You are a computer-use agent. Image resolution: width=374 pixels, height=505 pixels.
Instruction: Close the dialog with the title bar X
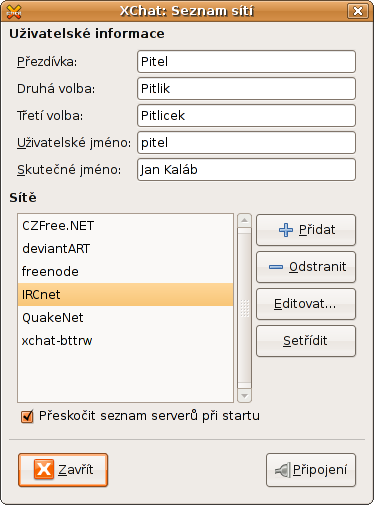pos(358,11)
